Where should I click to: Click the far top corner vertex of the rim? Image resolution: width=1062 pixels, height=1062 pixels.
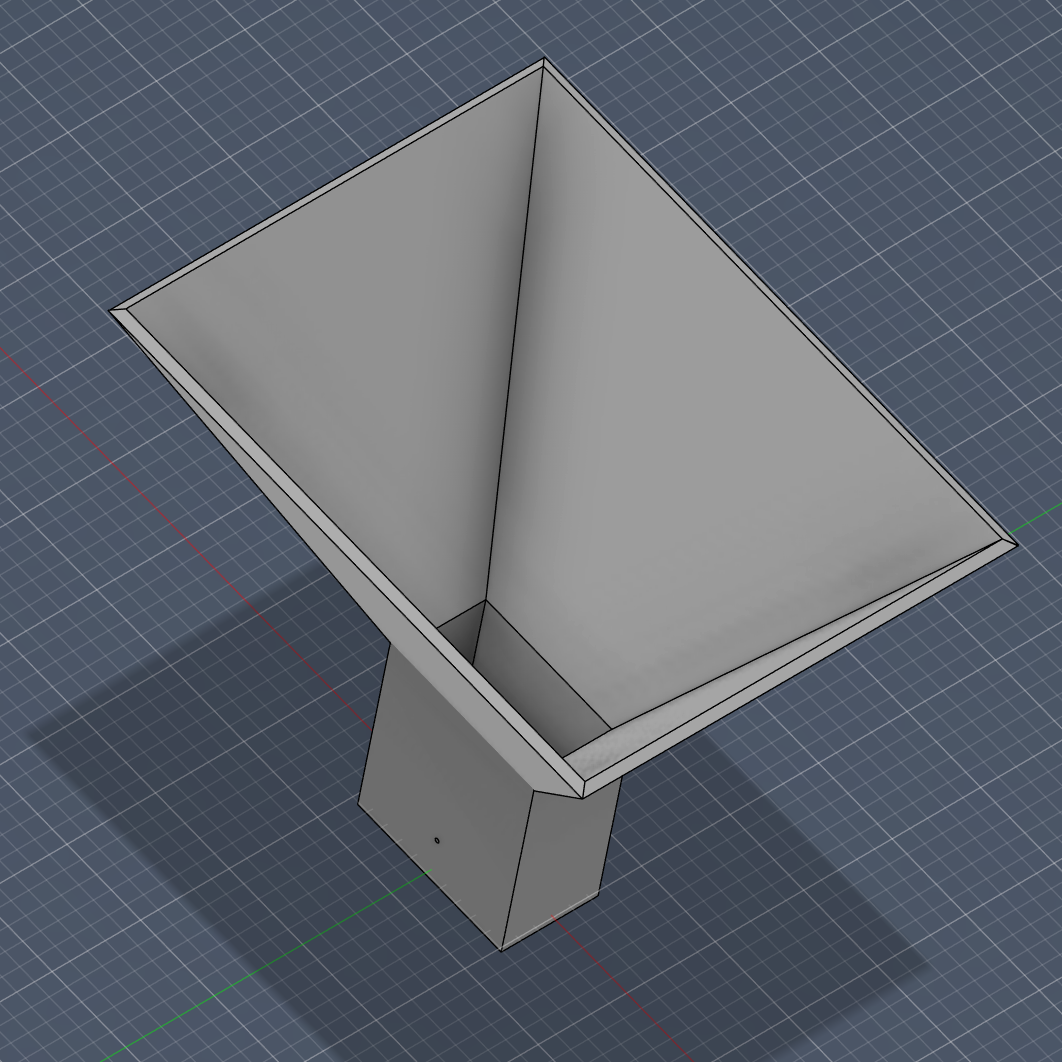[x=541, y=60]
